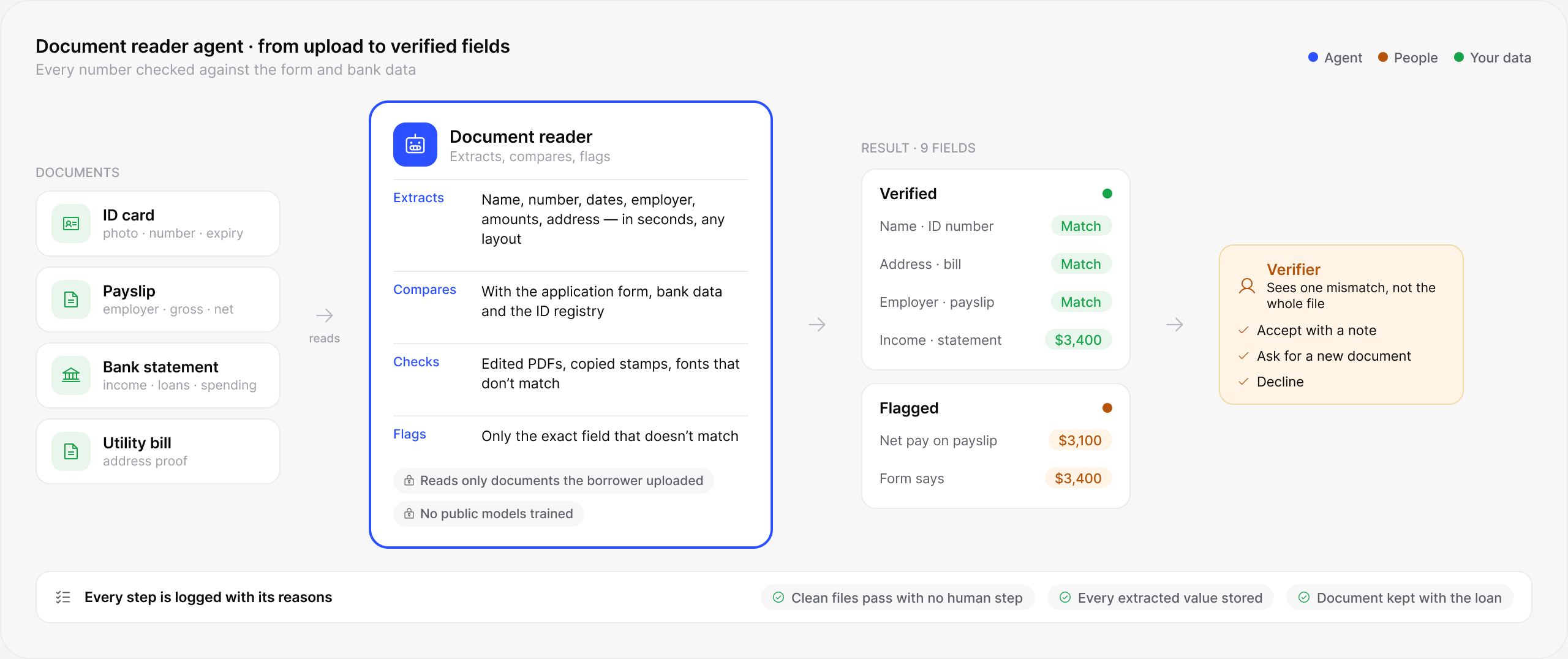Click the check circle beside 'Every extracted value stored'
Screen dimensions: 1568x659
(x=1065, y=597)
